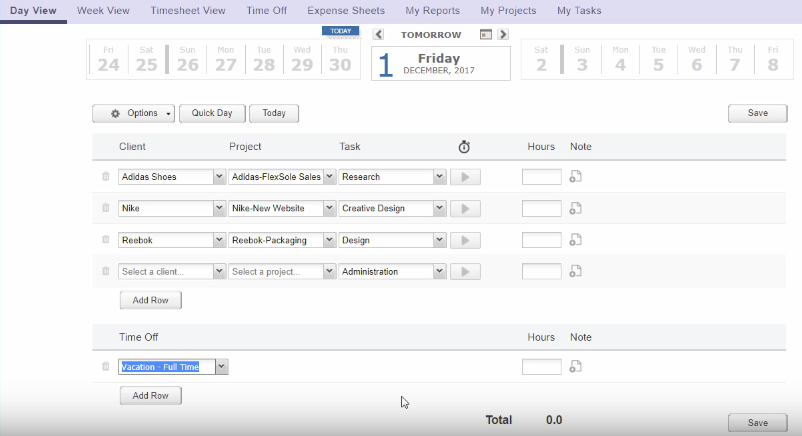Screen dimensions: 802x436
Task: Click the Hours field for the Nike row
Action: (x=541, y=208)
